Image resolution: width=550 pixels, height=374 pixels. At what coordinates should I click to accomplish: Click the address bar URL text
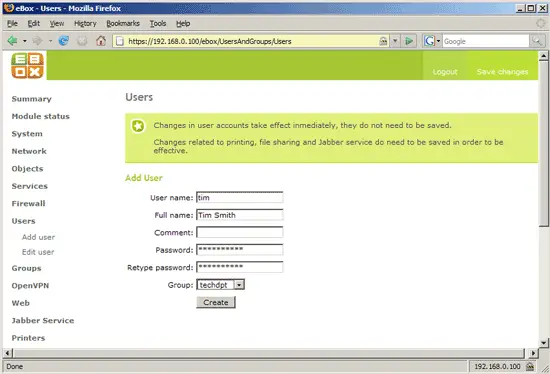[x=210, y=41]
